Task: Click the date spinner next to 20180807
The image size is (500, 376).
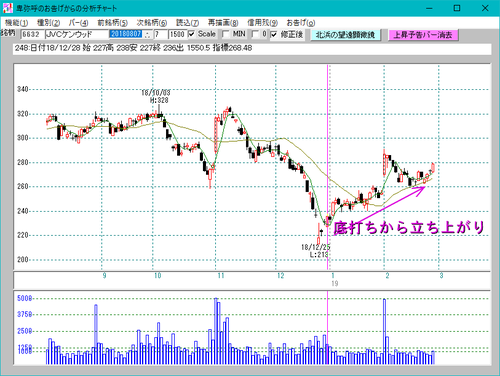Action: click(x=148, y=34)
